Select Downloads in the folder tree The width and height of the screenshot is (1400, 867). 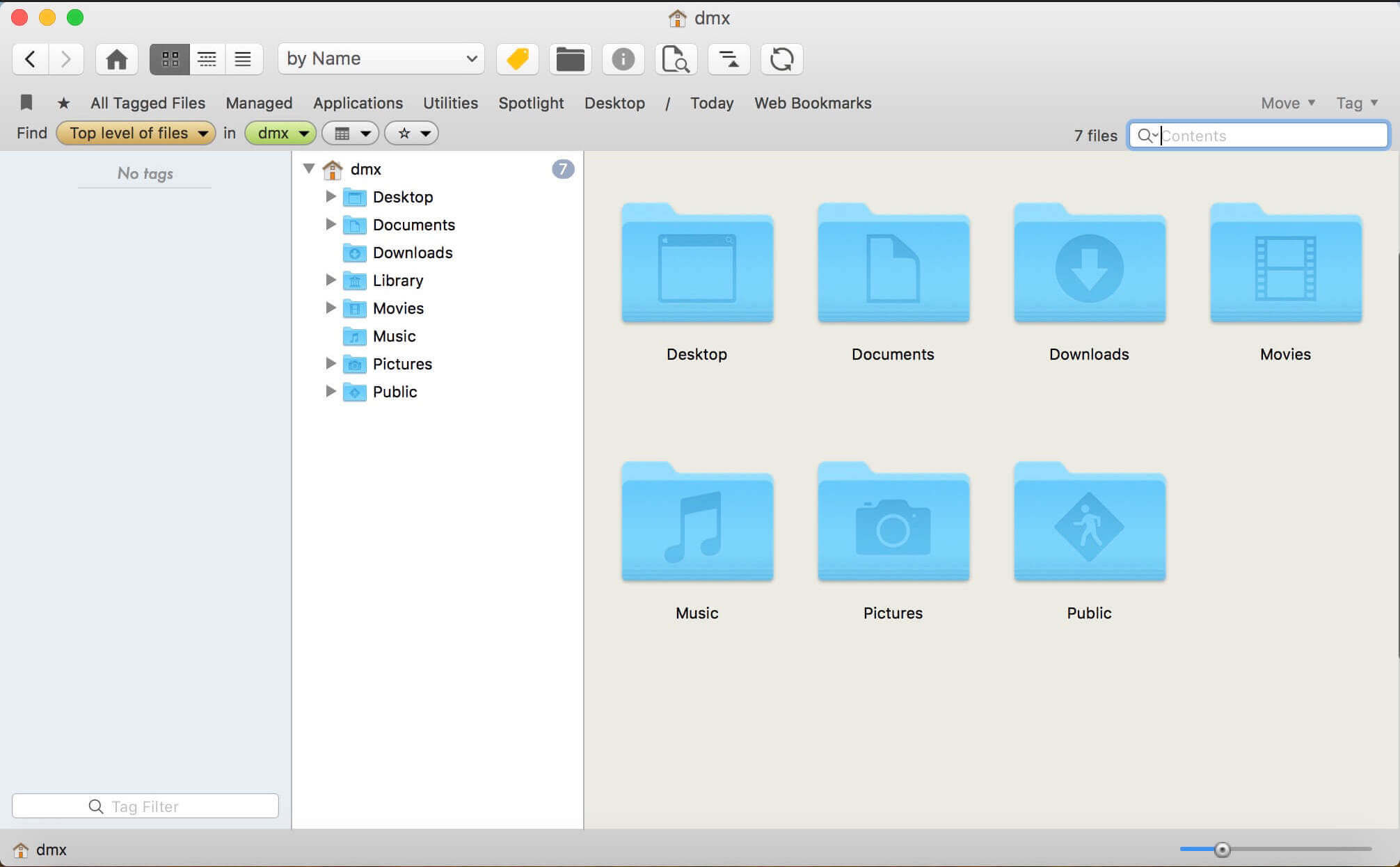412,253
